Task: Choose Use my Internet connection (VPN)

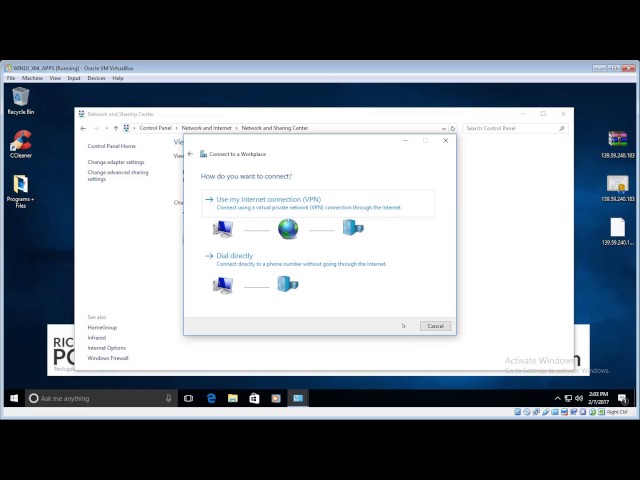Action: pos(318,203)
